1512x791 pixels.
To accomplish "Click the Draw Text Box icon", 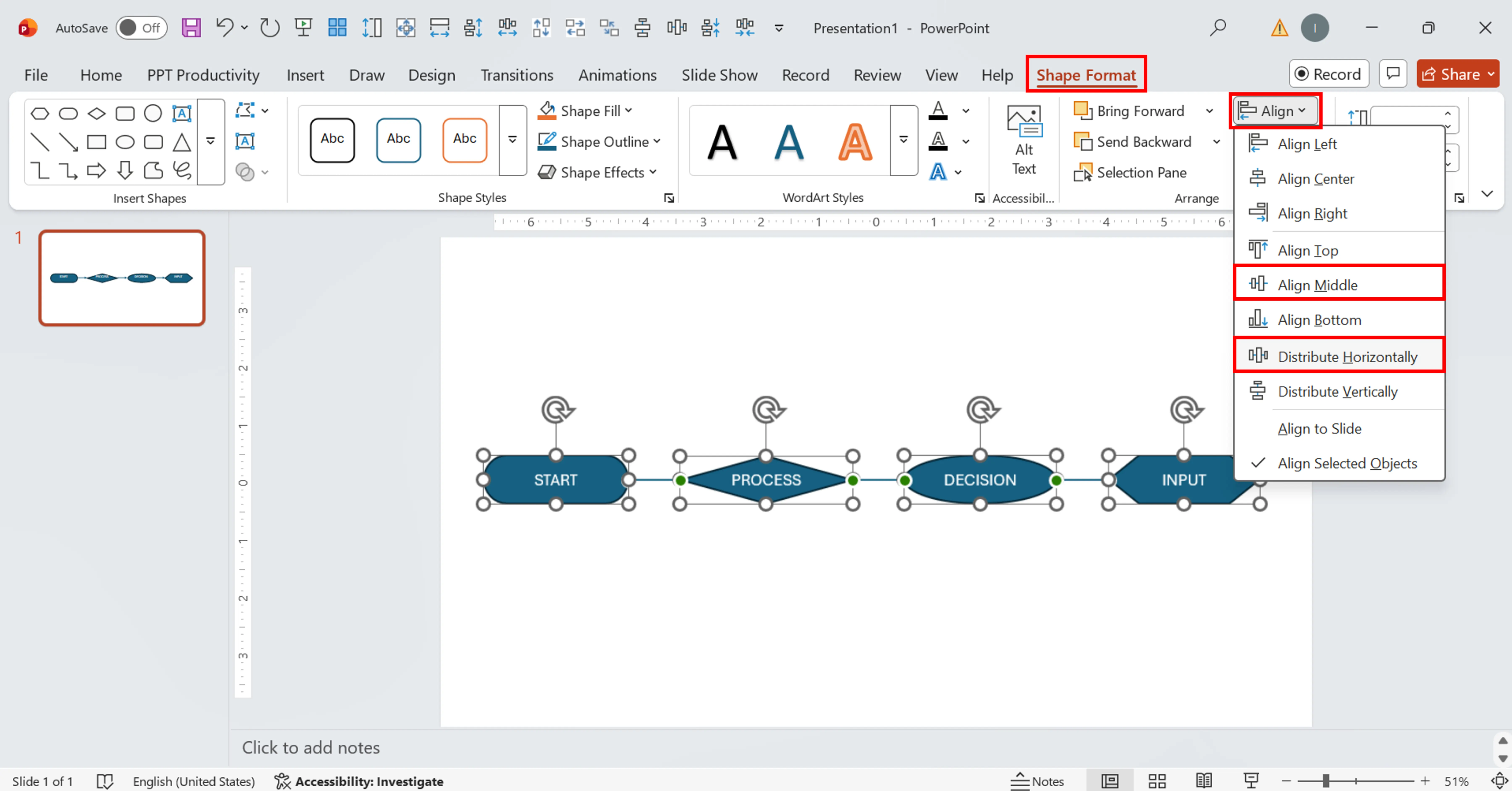I will (245, 141).
